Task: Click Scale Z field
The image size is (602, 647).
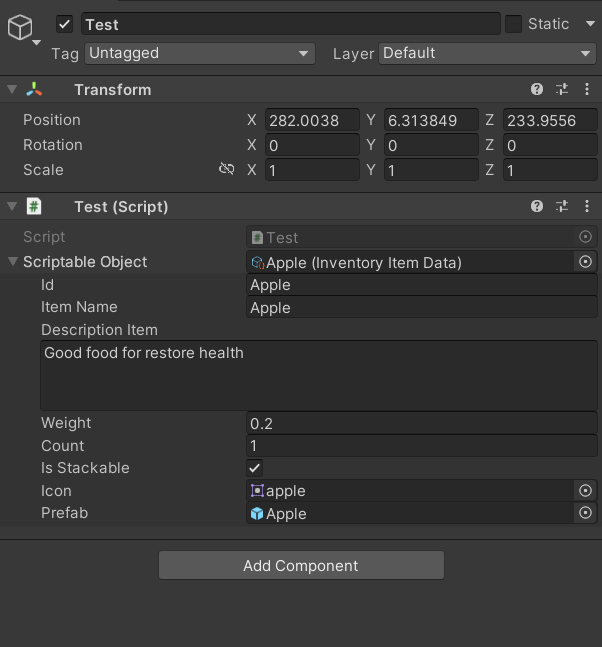Action: (550, 170)
